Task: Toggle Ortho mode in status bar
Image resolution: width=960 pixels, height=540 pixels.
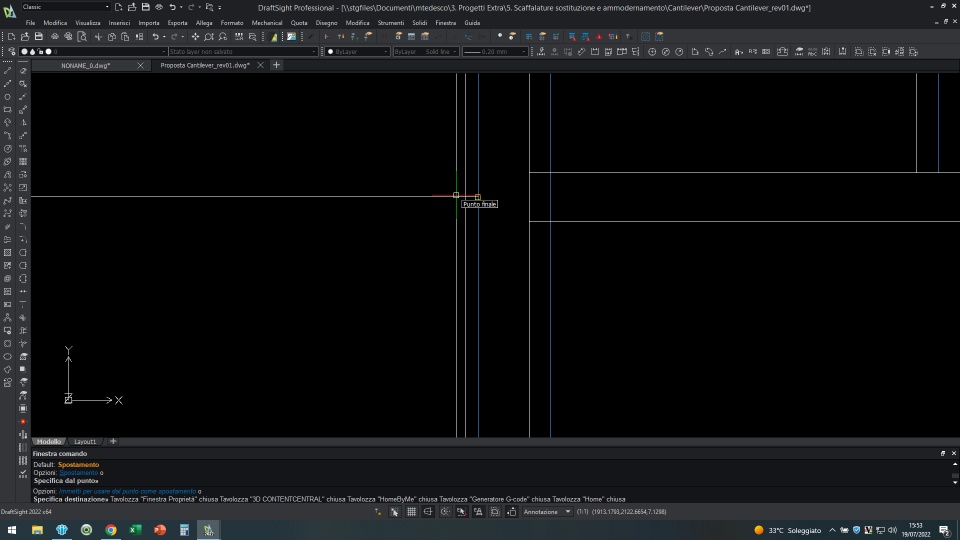Action: (428, 511)
